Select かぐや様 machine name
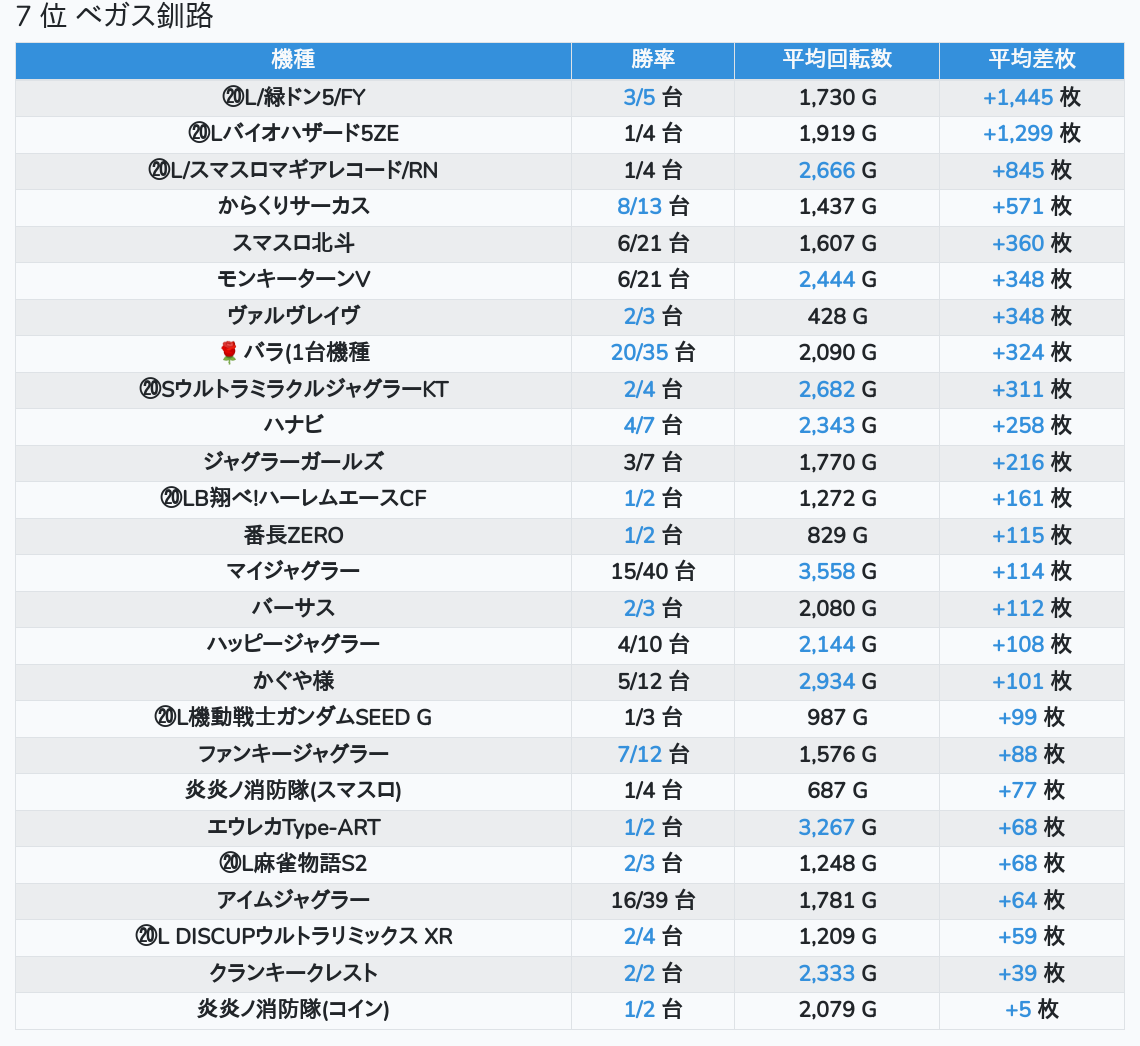The width and height of the screenshot is (1140, 1046). [293, 681]
